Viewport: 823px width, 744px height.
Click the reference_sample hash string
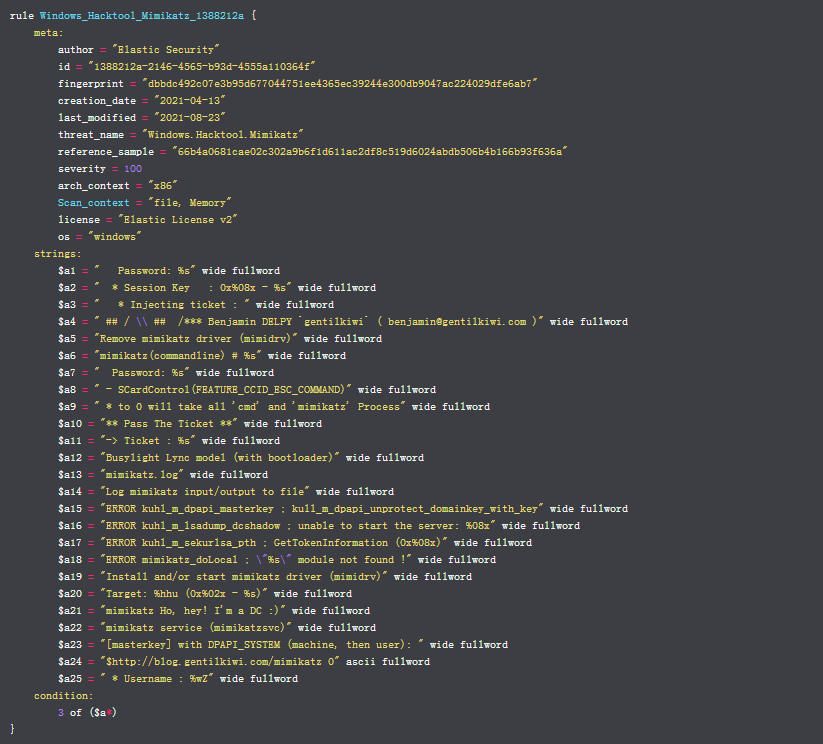click(364, 151)
